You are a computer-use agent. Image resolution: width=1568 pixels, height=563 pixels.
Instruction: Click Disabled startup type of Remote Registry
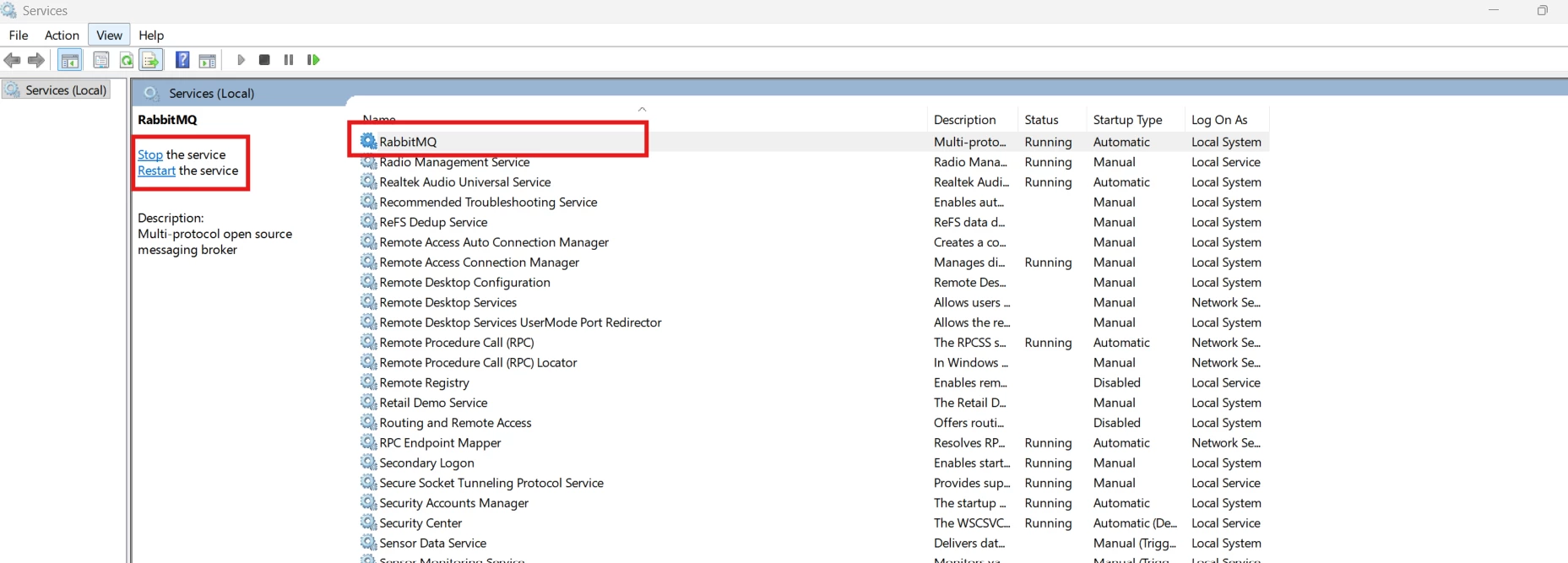click(1116, 382)
